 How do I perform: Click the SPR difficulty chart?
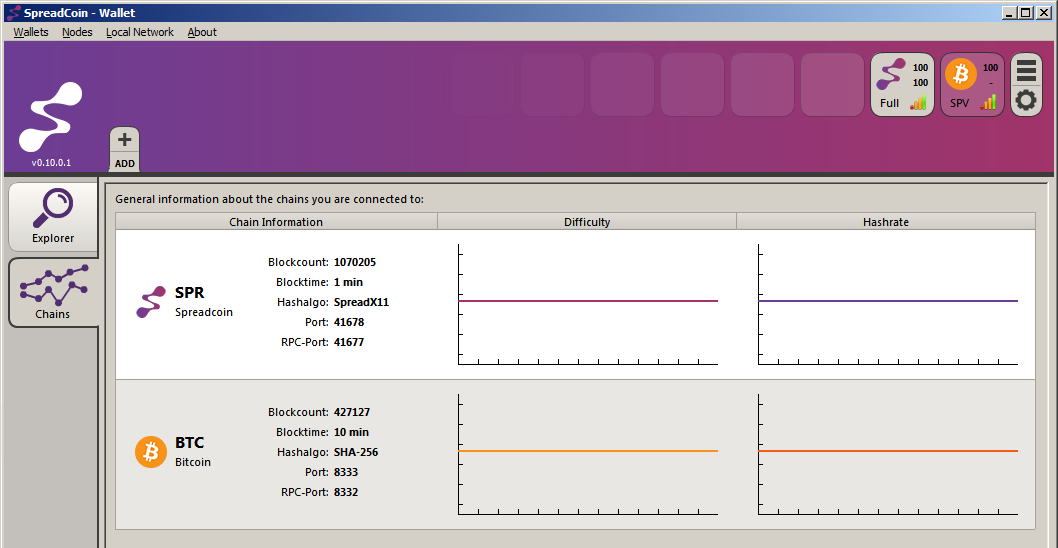tap(588, 304)
